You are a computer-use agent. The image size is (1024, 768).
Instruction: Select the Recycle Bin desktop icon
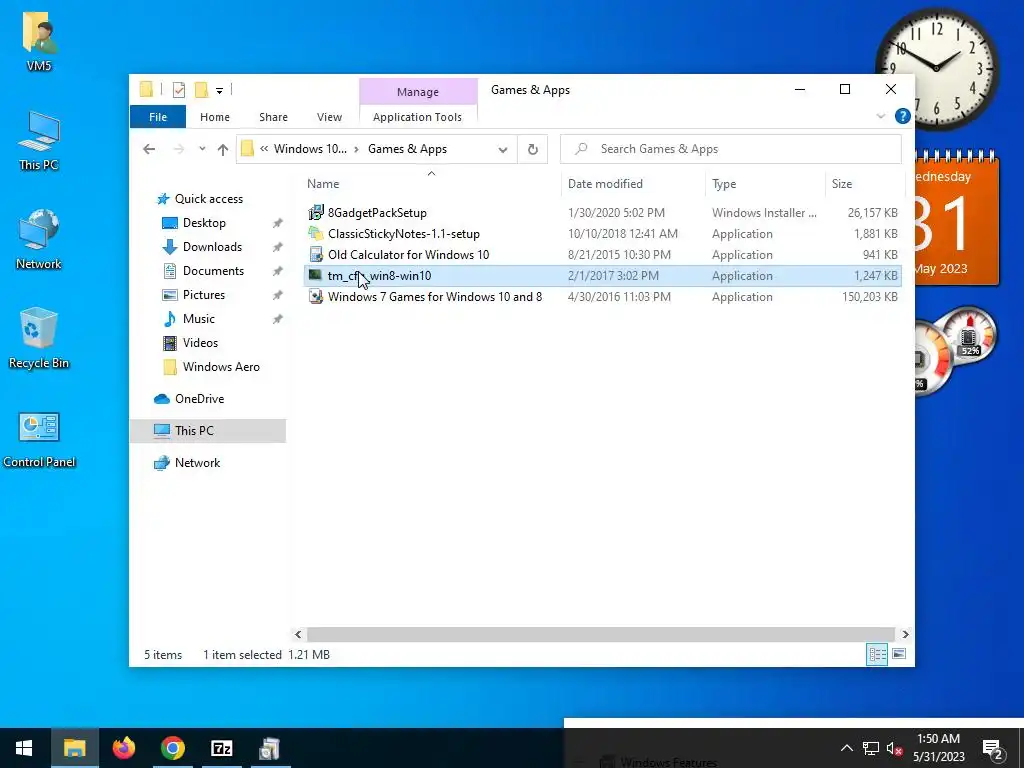tap(39, 338)
